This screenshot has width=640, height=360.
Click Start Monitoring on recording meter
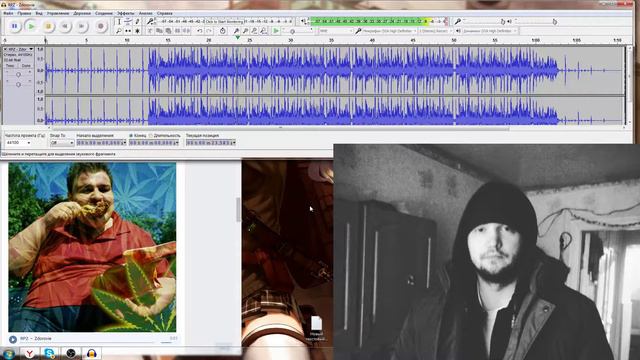pos(224,22)
